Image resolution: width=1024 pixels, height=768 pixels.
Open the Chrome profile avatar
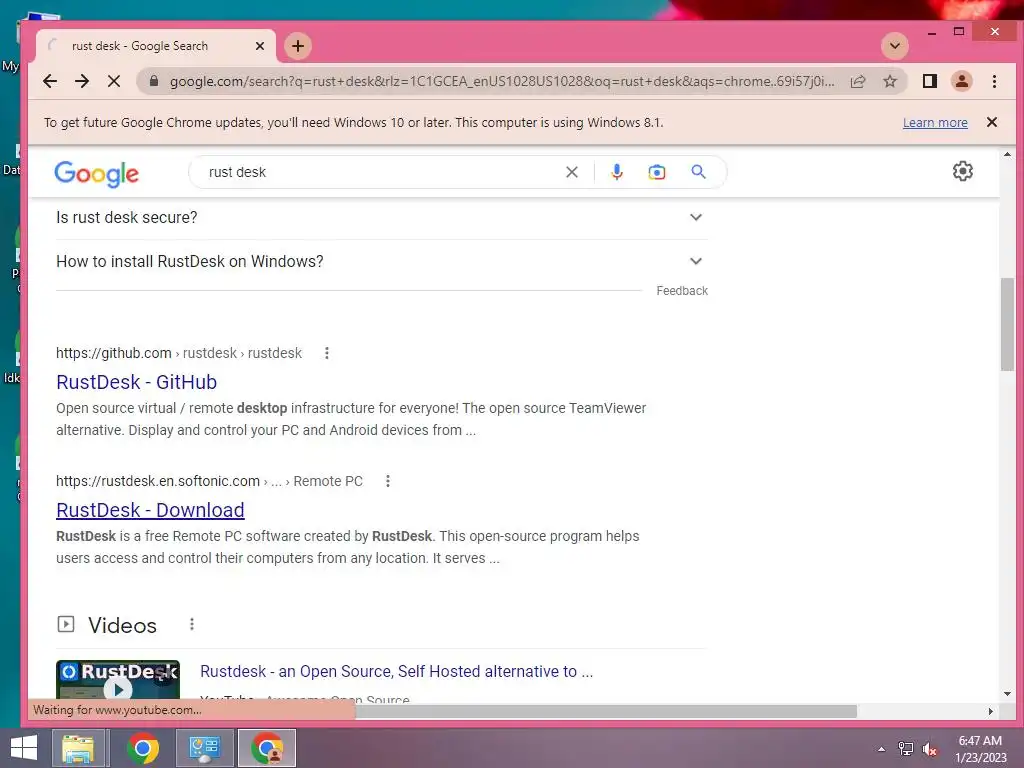tap(962, 81)
